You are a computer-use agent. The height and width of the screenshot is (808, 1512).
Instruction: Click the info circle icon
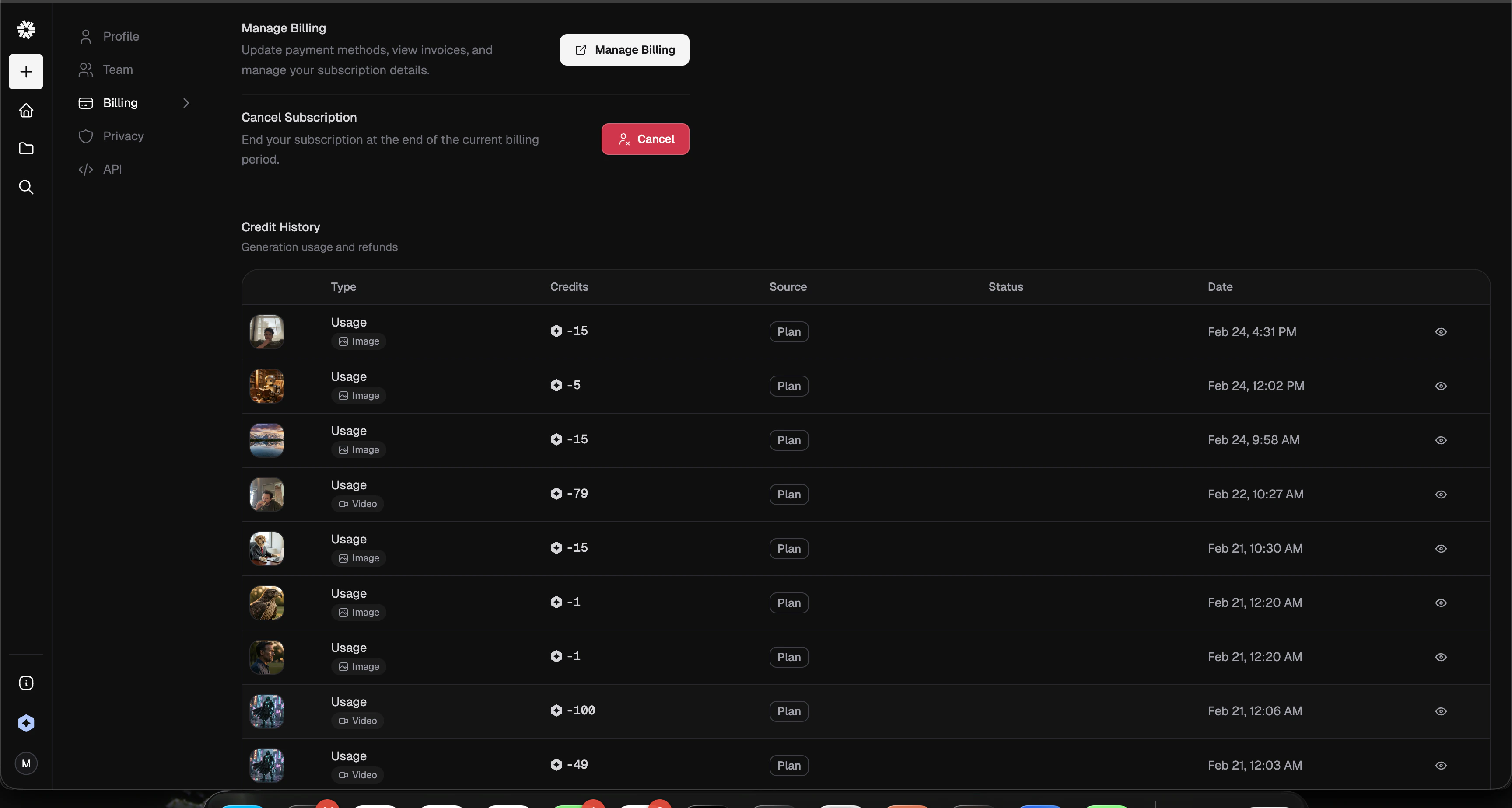point(26,683)
